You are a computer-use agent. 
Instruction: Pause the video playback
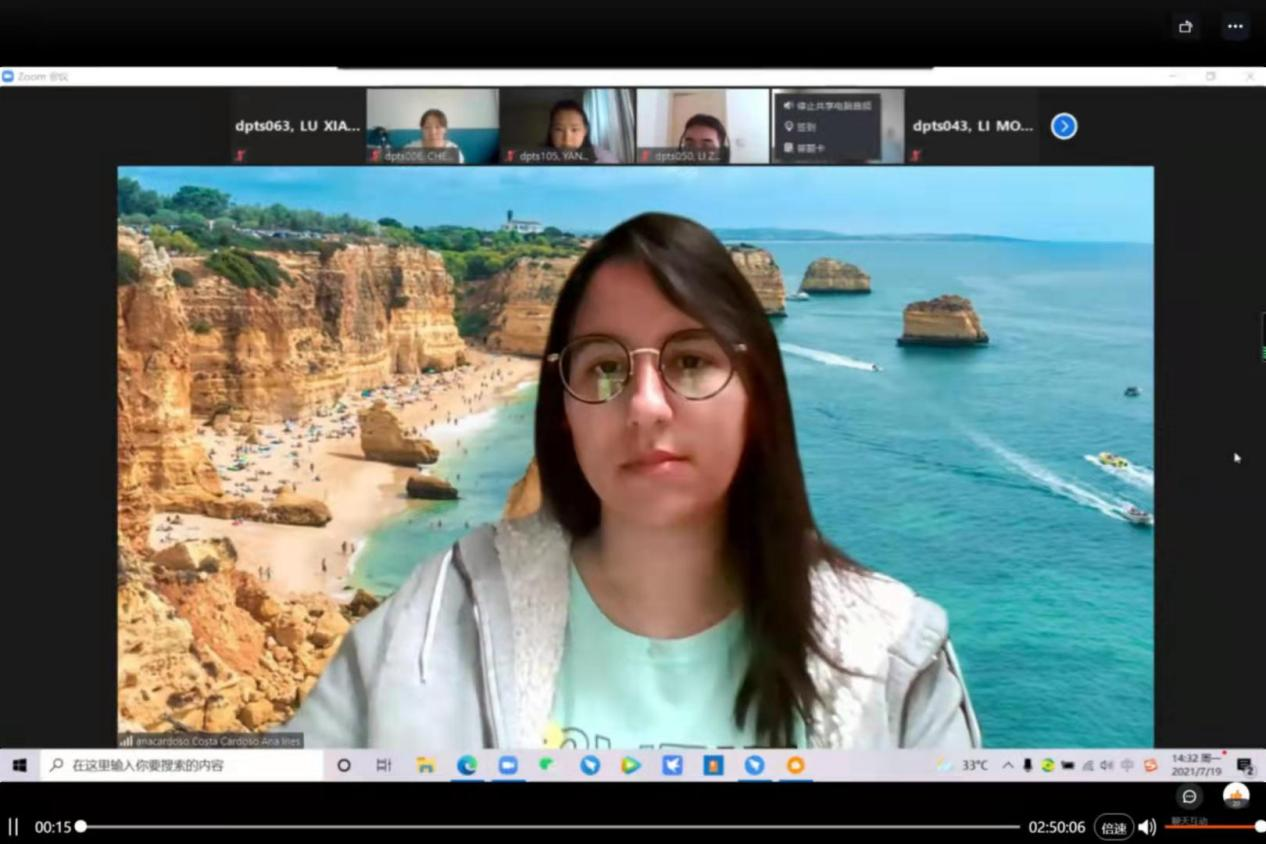pyautogui.click(x=13, y=827)
